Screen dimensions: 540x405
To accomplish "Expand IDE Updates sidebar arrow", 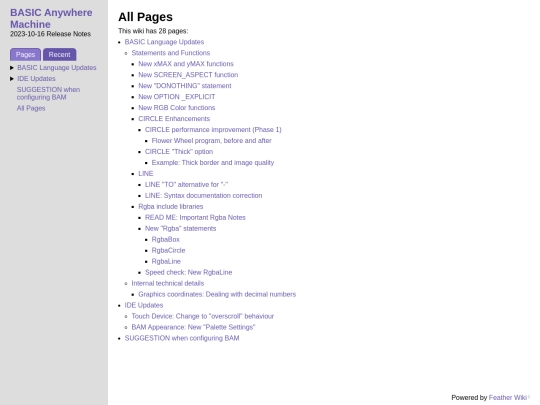I will (12, 79).
